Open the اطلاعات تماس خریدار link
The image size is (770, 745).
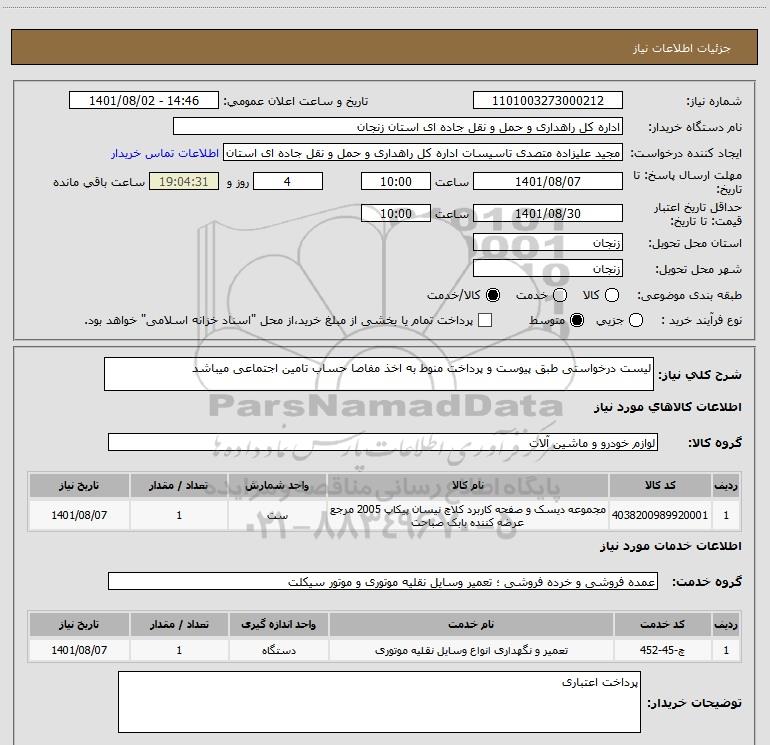coord(165,153)
